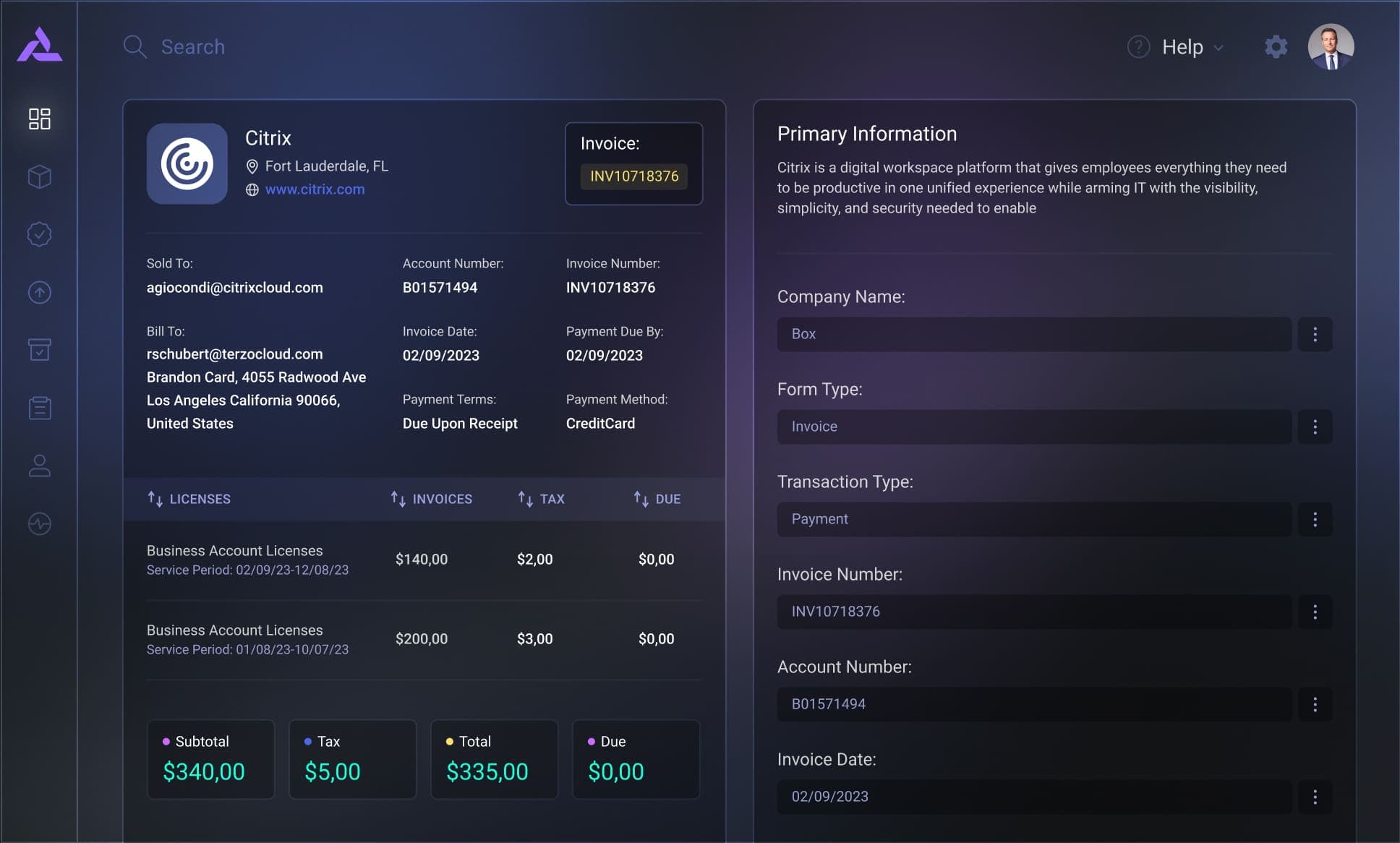Viewport: 1400px width, 843px height.
Task: Edit the Account Number field containing B01571494
Action: [1034, 704]
